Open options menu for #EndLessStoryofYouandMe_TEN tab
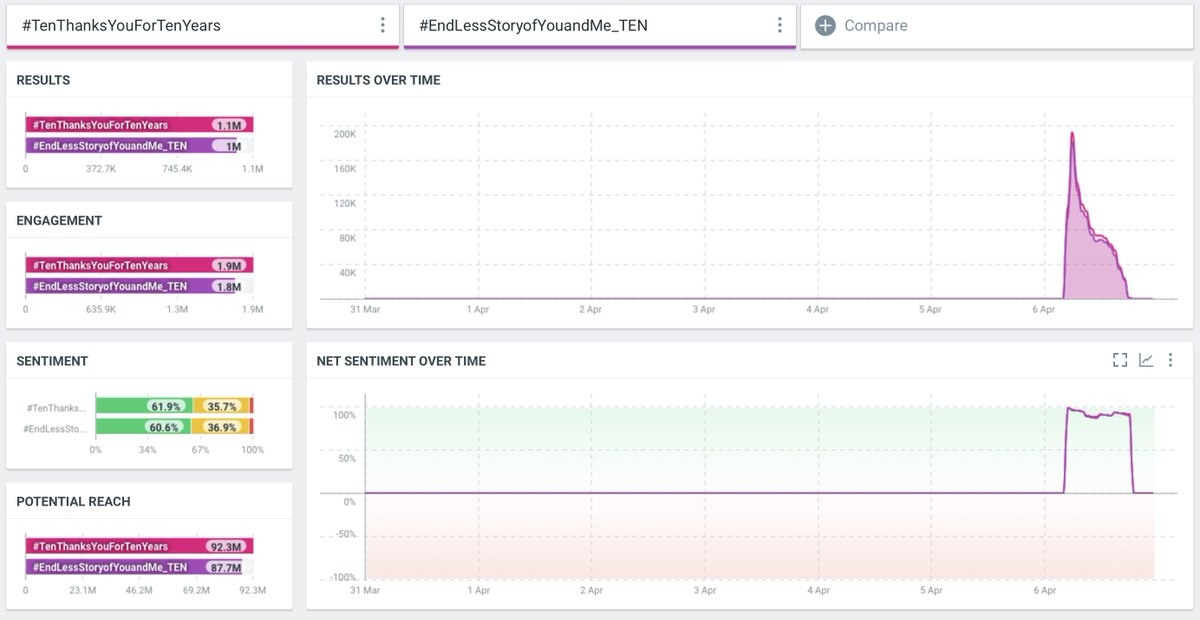 779,25
